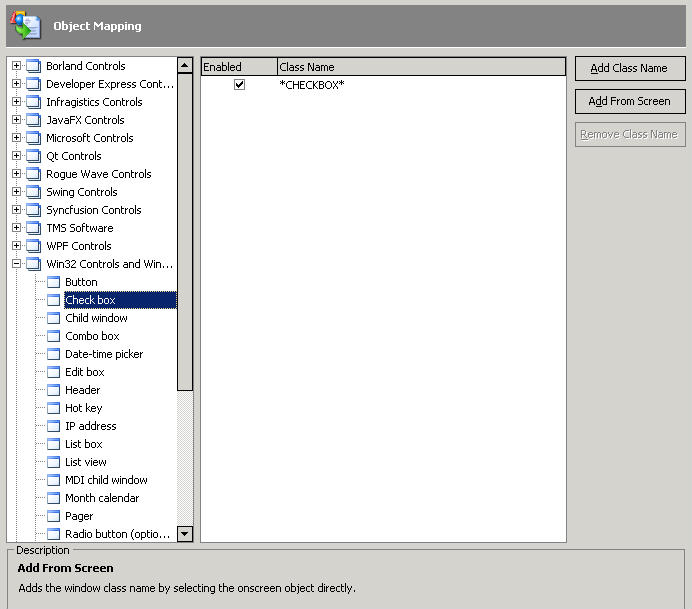
Task: Expand the Microsoft Controls node
Action: [x=16, y=138]
